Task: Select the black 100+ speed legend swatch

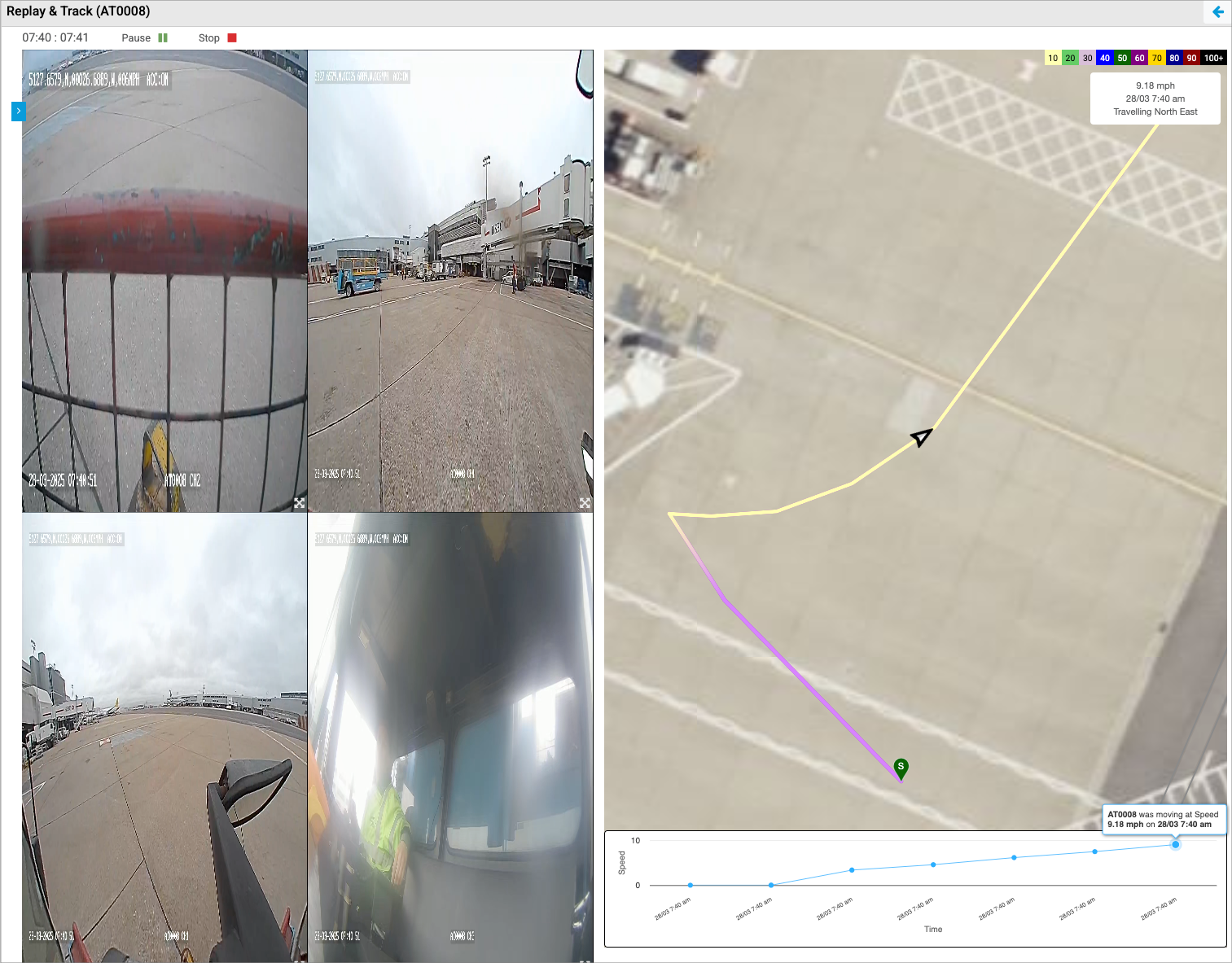Action: (1213, 58)
